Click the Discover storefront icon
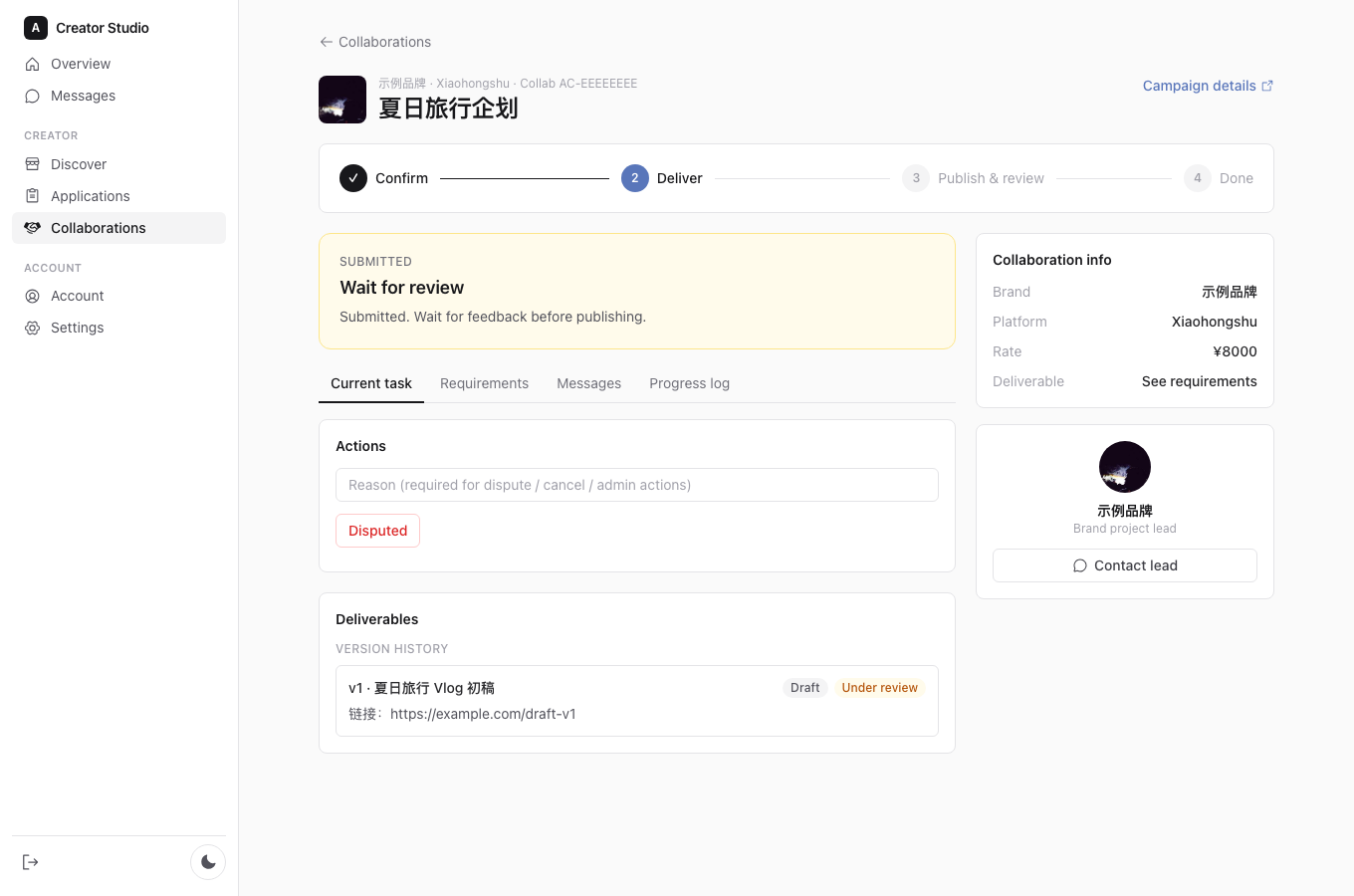The image size is (1354, 896). 32,164
